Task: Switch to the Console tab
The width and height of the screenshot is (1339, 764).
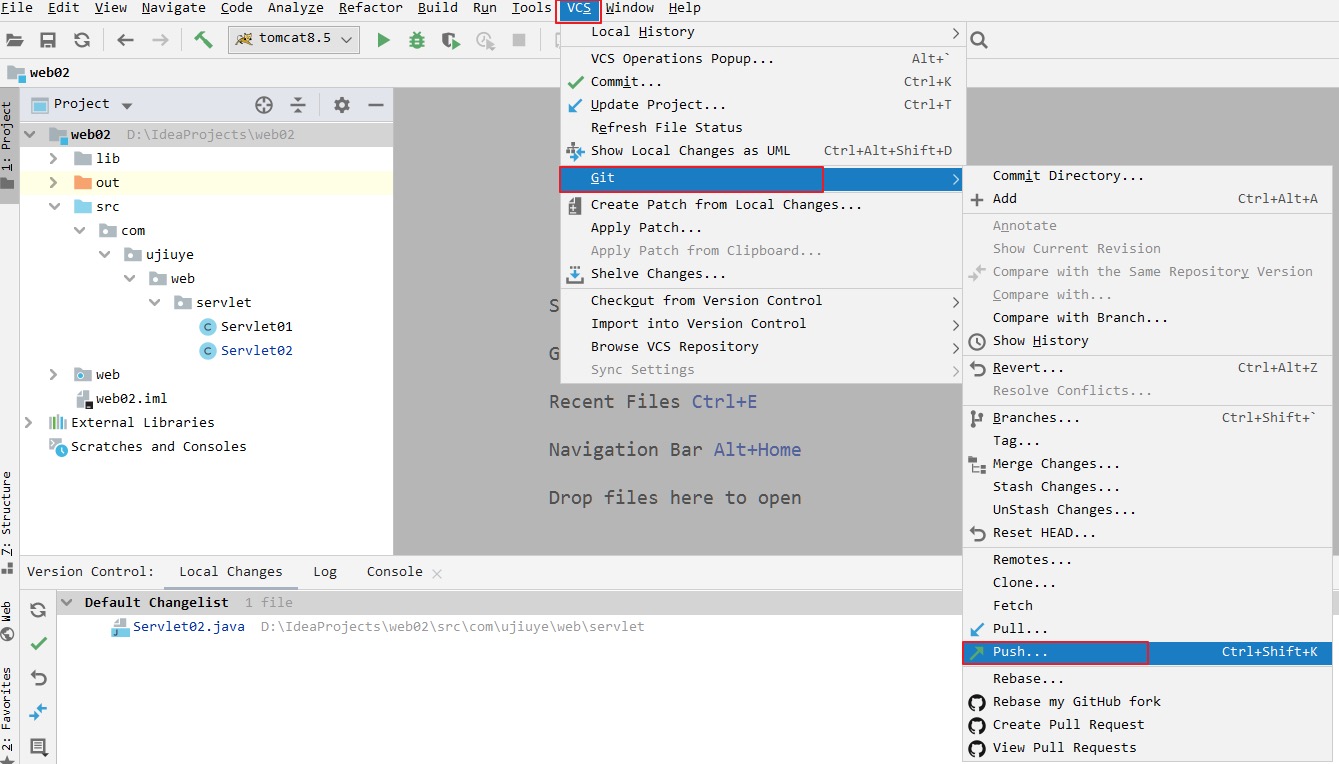Action: (394, 572)
